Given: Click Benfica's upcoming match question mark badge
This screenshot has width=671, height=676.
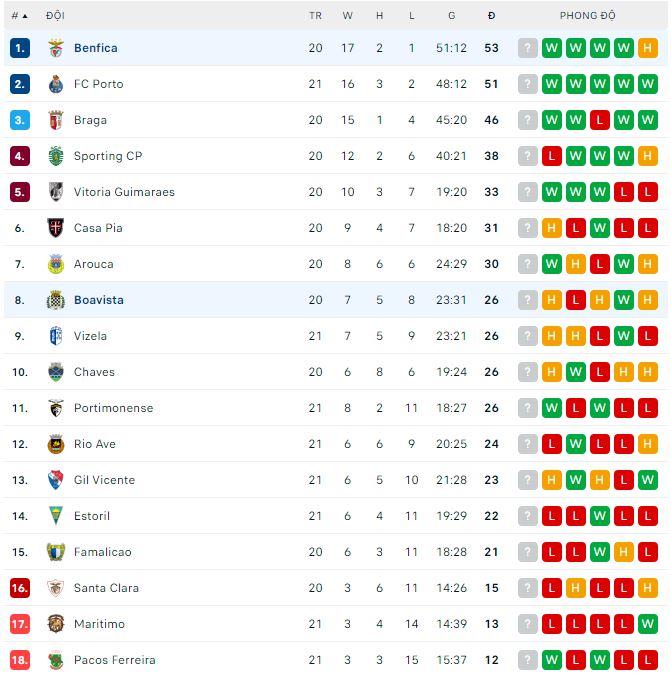Looking at the screenshot, I should (x=528, y=48).
